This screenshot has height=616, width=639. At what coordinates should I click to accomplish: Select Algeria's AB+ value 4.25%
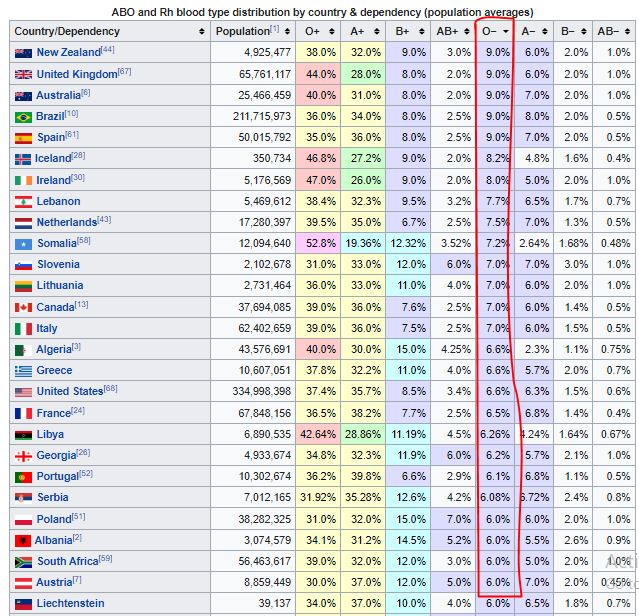click(x=456, y=350)
